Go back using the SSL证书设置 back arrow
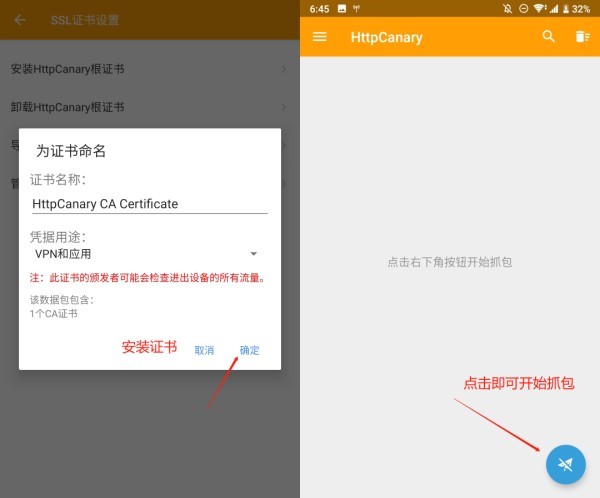 click(x=20, y=20)
